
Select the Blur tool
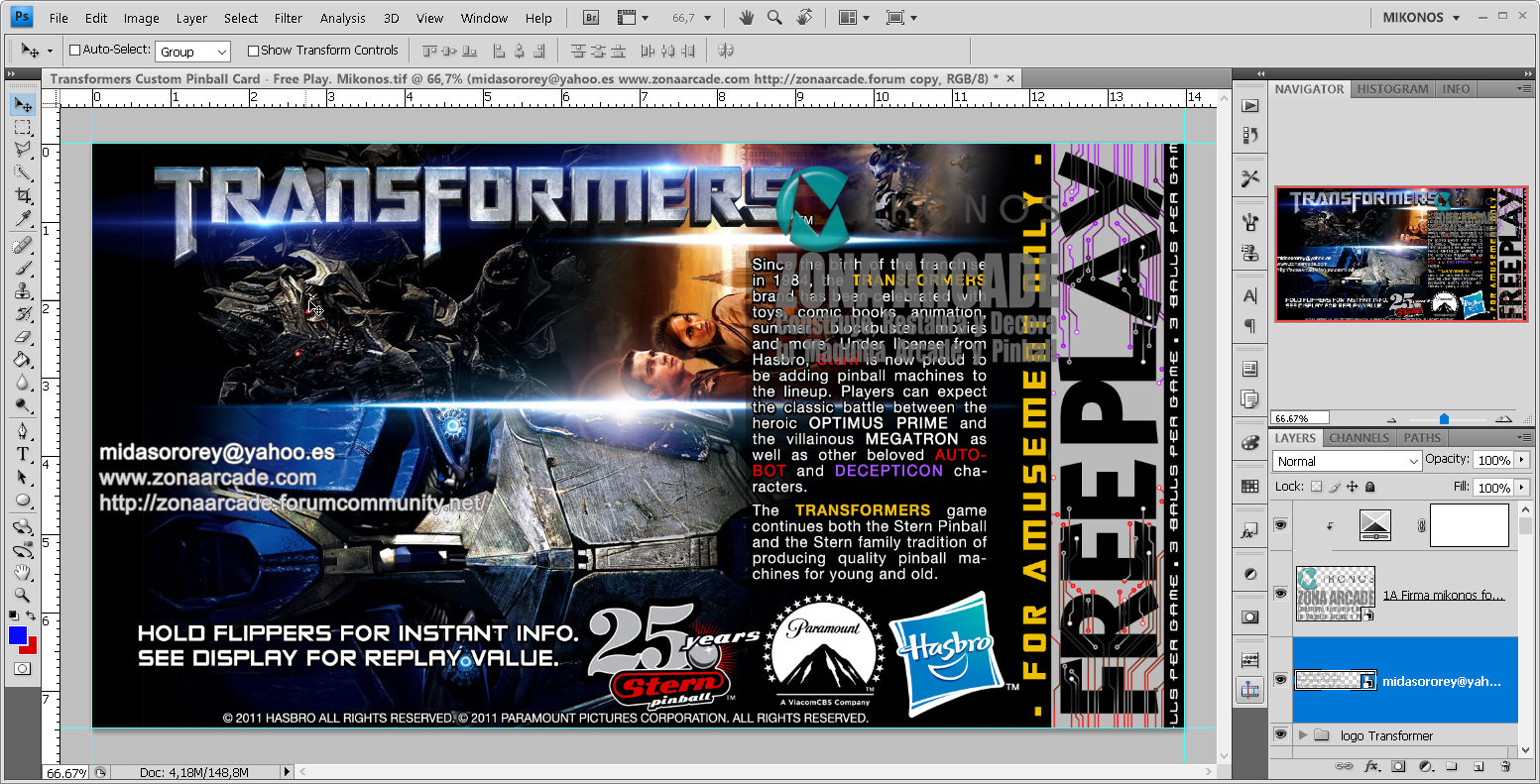tap(23, 383)
